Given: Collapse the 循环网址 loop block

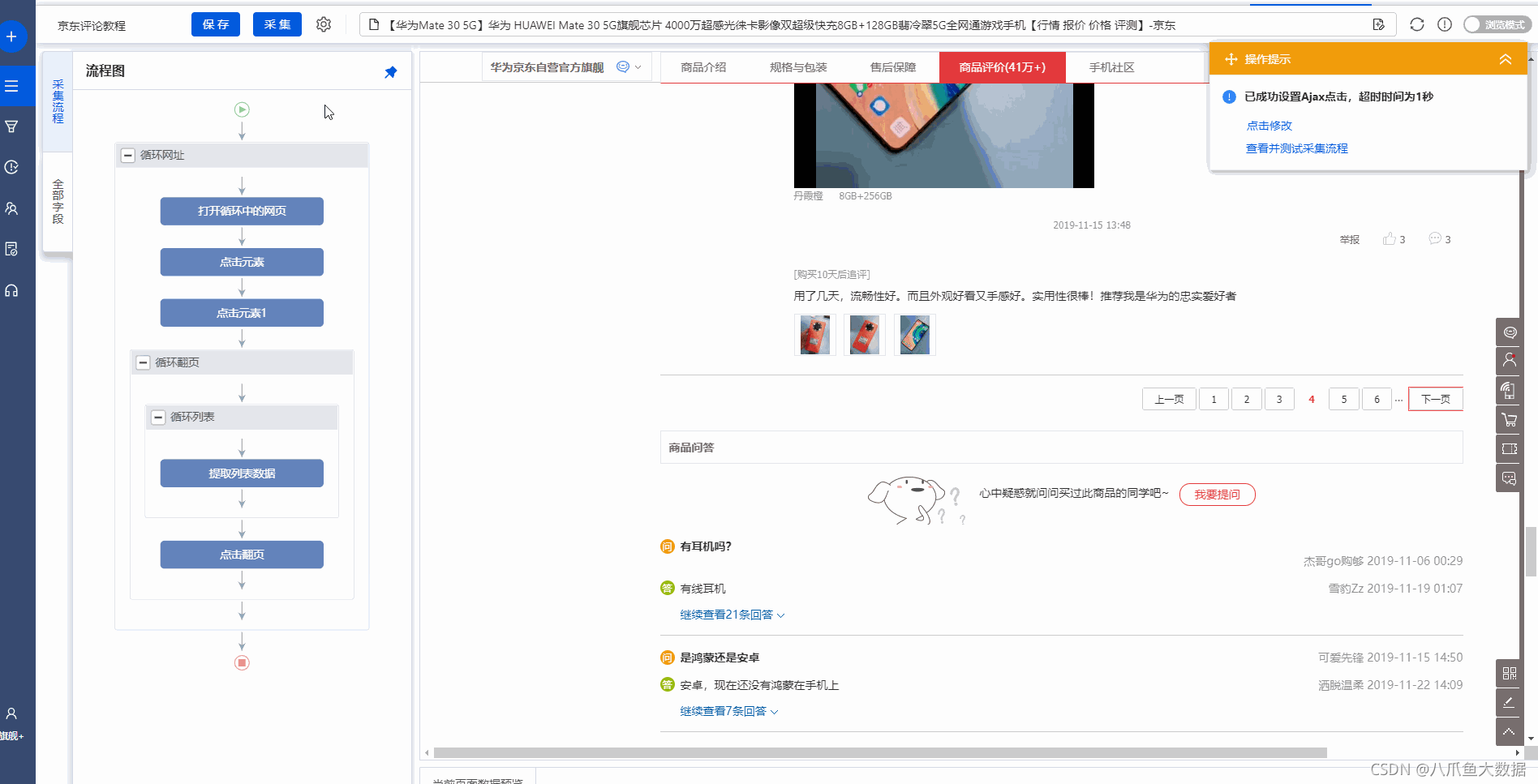Looking at the screenshot, I should pyautogui.click(x=127, y=155).
